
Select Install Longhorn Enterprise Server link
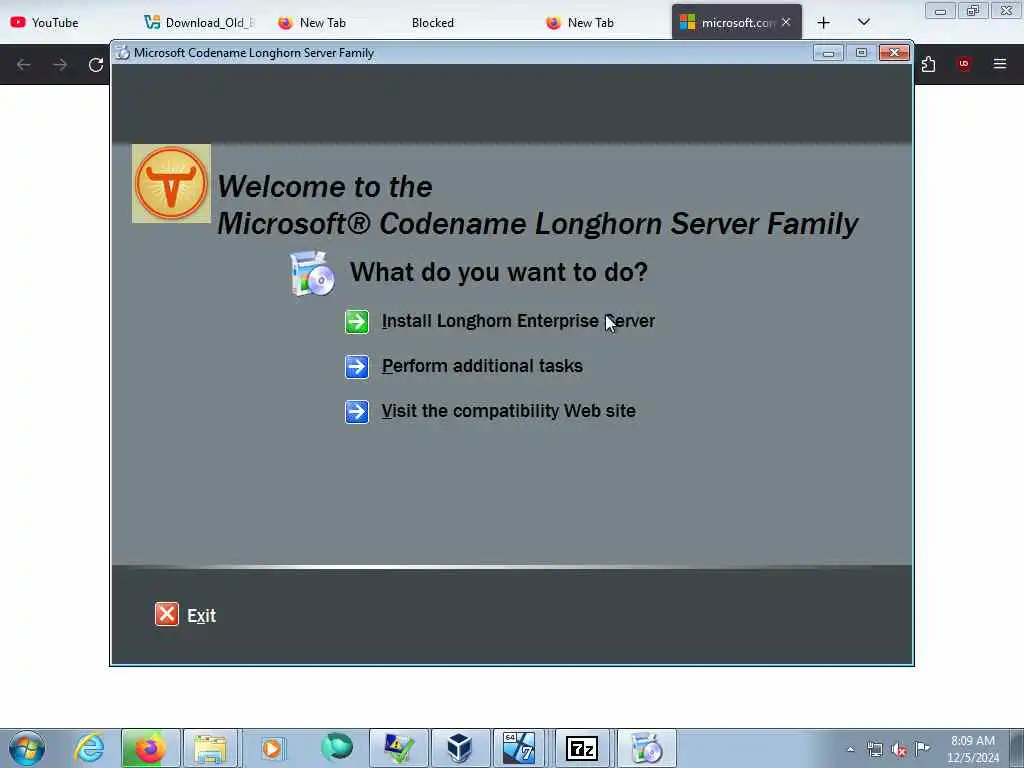(x=518, y=321)
